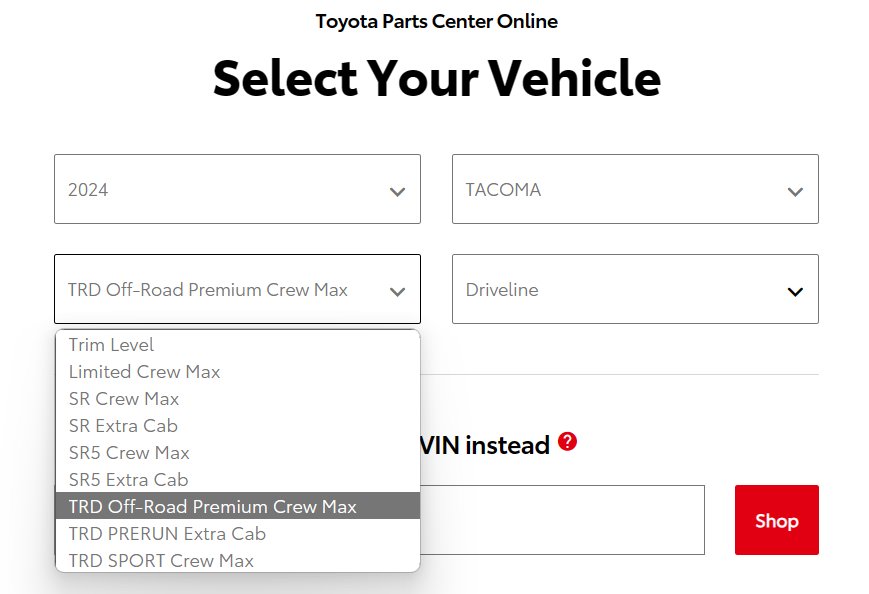Click the chevron arrow in the trim level box
Screen dimensions: 869x594
[x=397, y=291]
